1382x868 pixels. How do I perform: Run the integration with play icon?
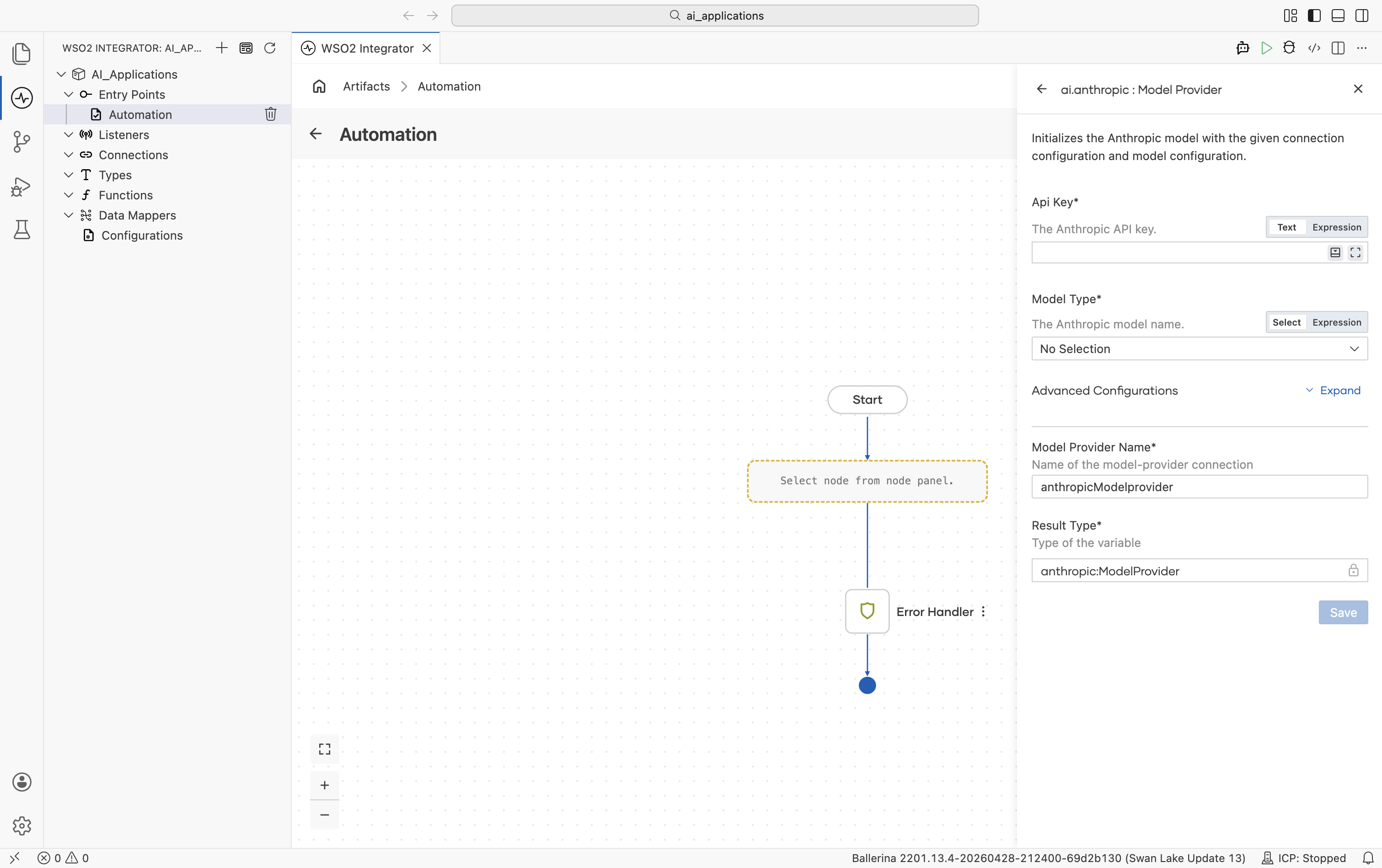(1267, 48)
